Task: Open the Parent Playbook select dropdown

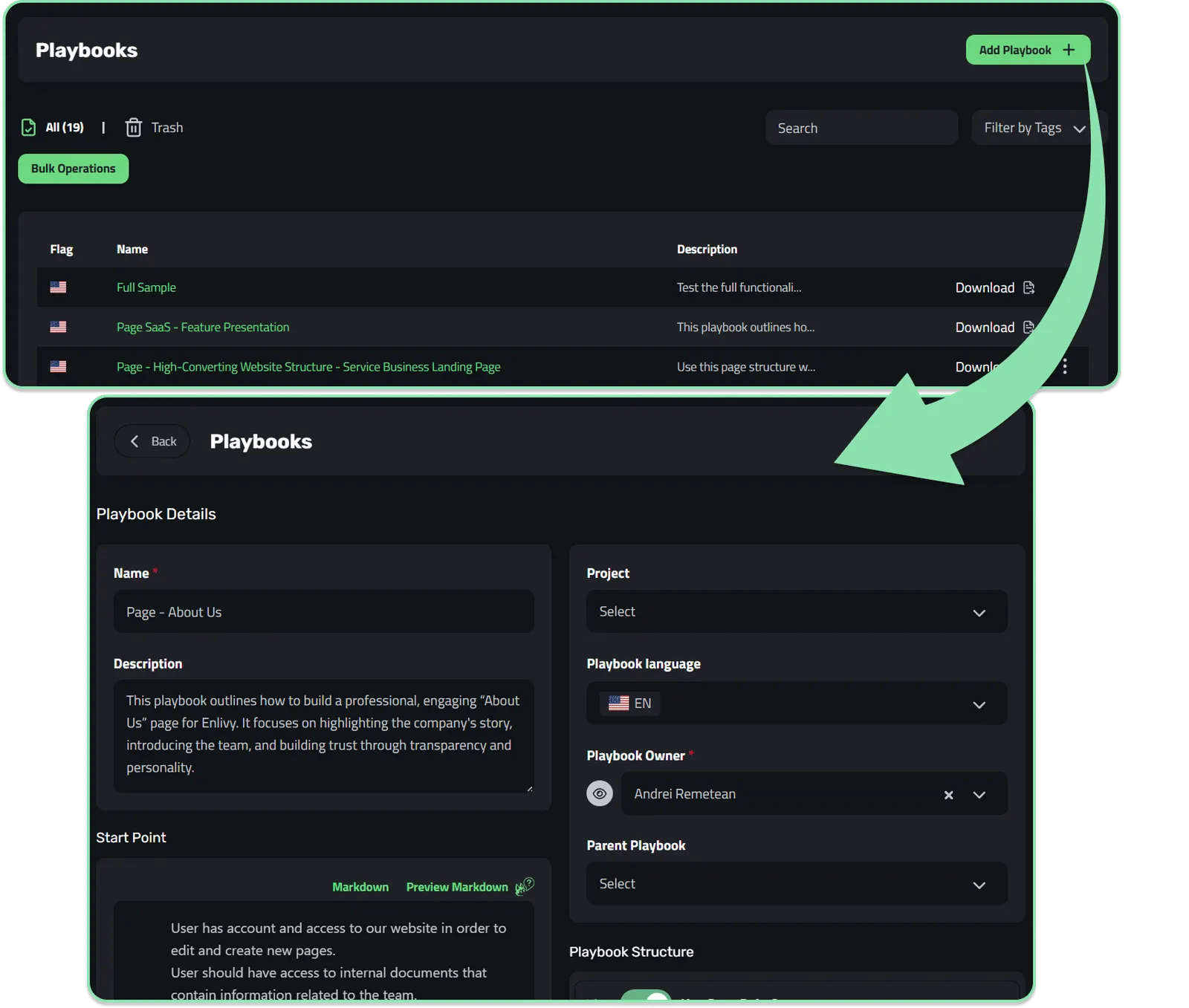Action: coord(797,884)
